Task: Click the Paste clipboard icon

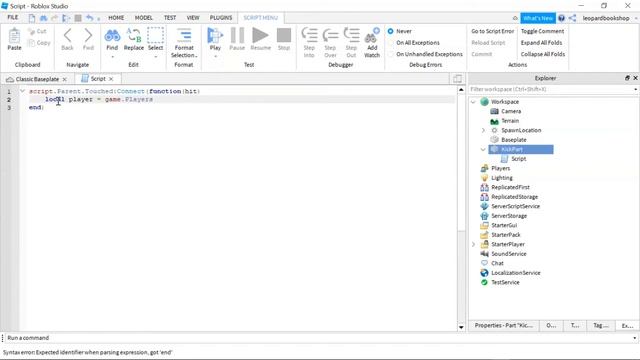Action: (14, 36)
